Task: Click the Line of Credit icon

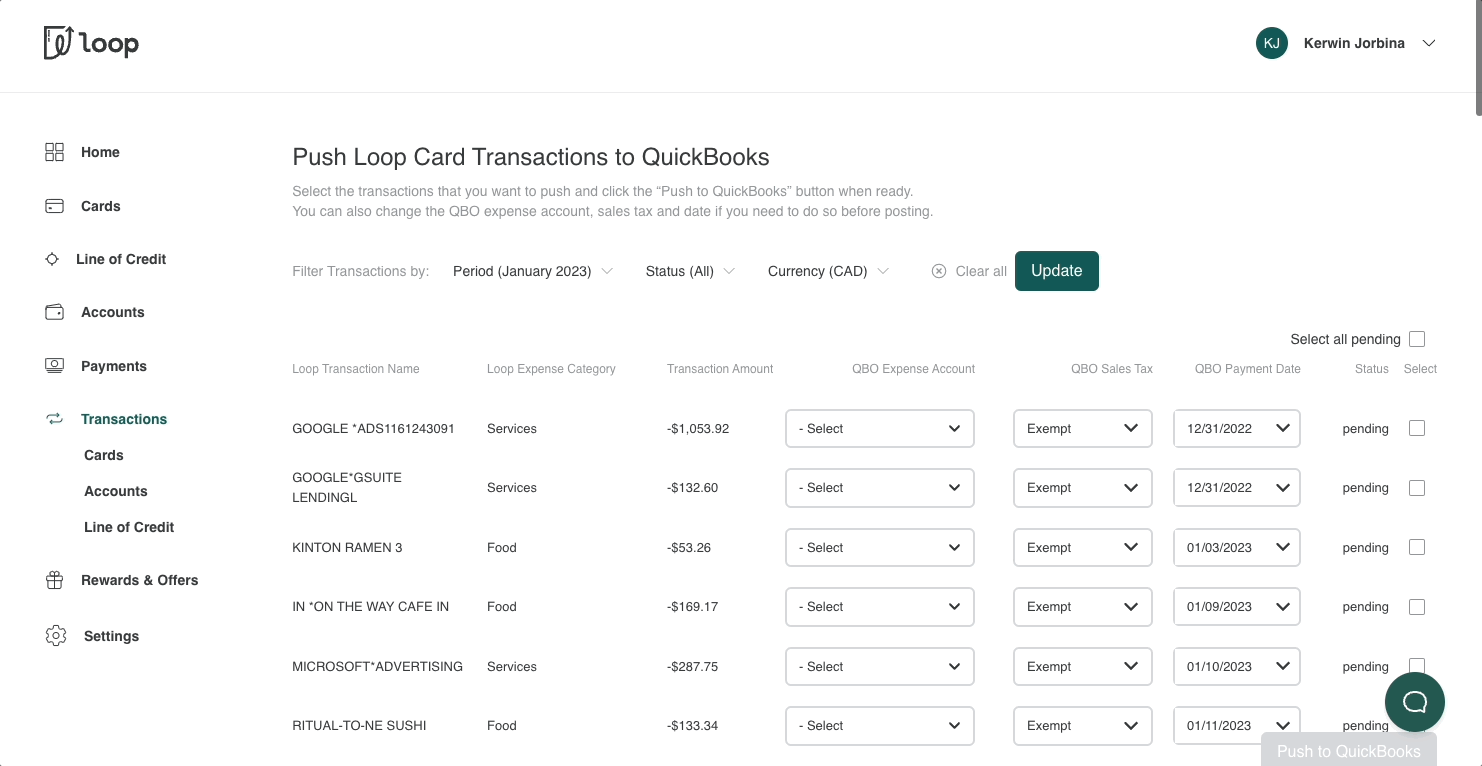Action: click(52, 259)
